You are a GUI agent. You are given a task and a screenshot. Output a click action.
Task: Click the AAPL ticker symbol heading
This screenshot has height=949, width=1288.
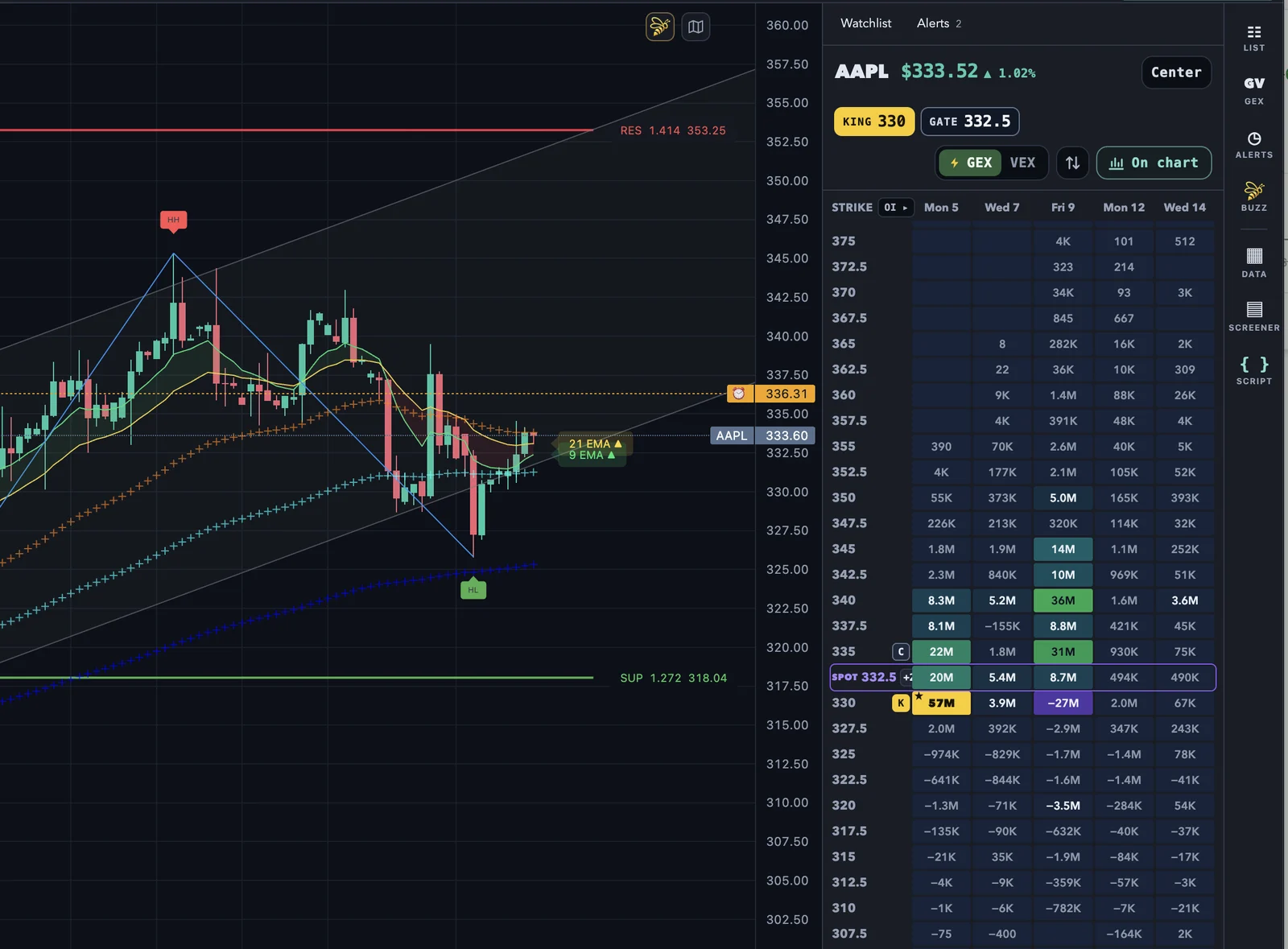[861, 72]
